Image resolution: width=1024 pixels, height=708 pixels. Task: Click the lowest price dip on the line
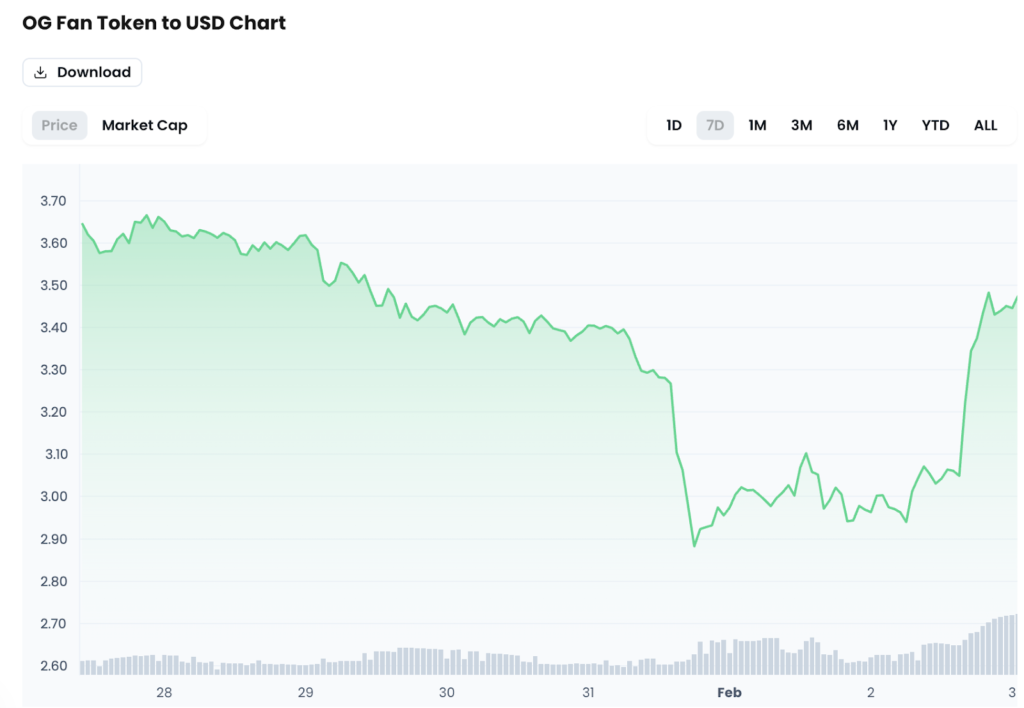(x=694, y=546)
